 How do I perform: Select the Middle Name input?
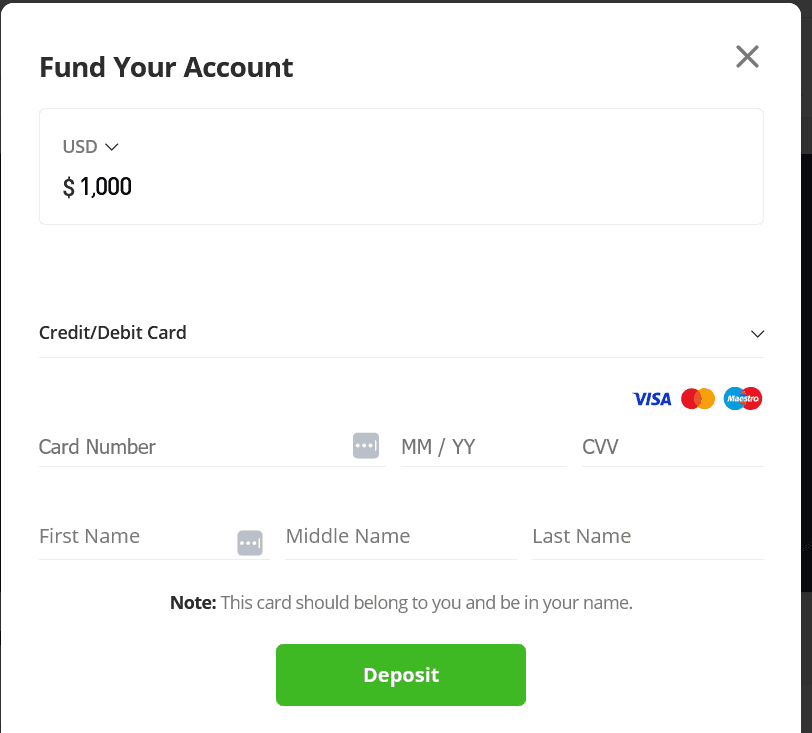point(400,537)
